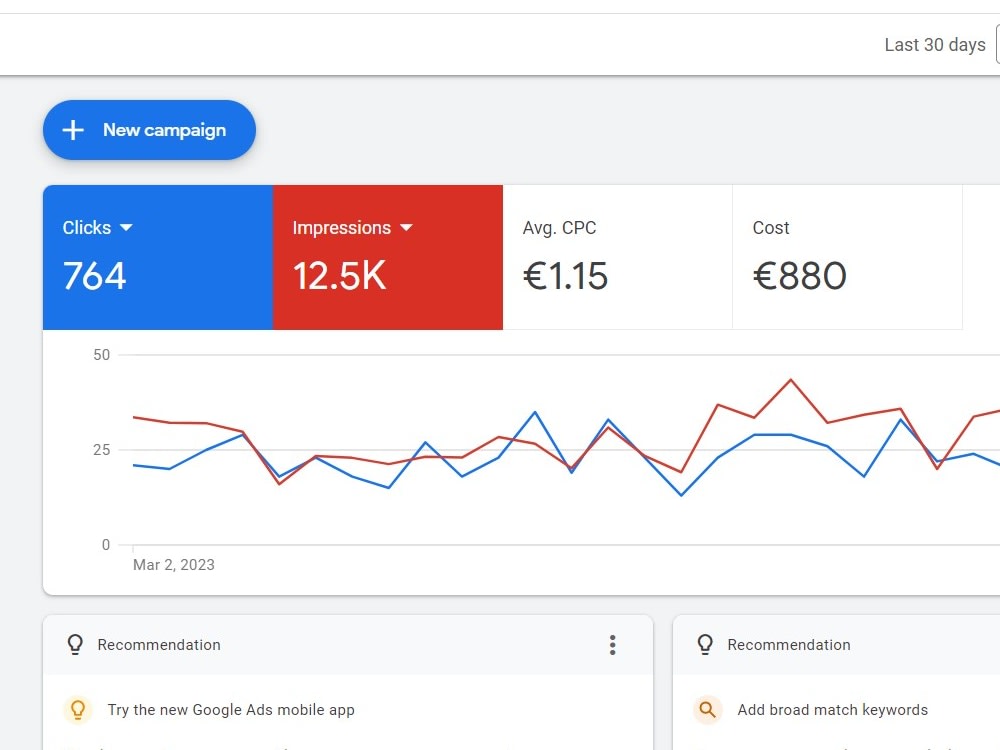Click the second 'Recommendation' card heading text
The image size is (1000, 750).
789,645
